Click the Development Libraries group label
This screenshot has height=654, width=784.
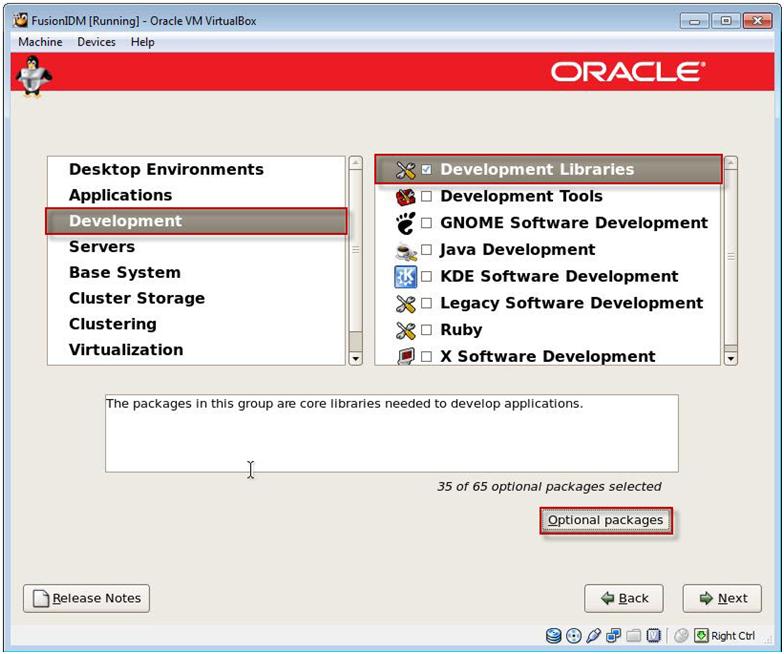coord(537,170)
